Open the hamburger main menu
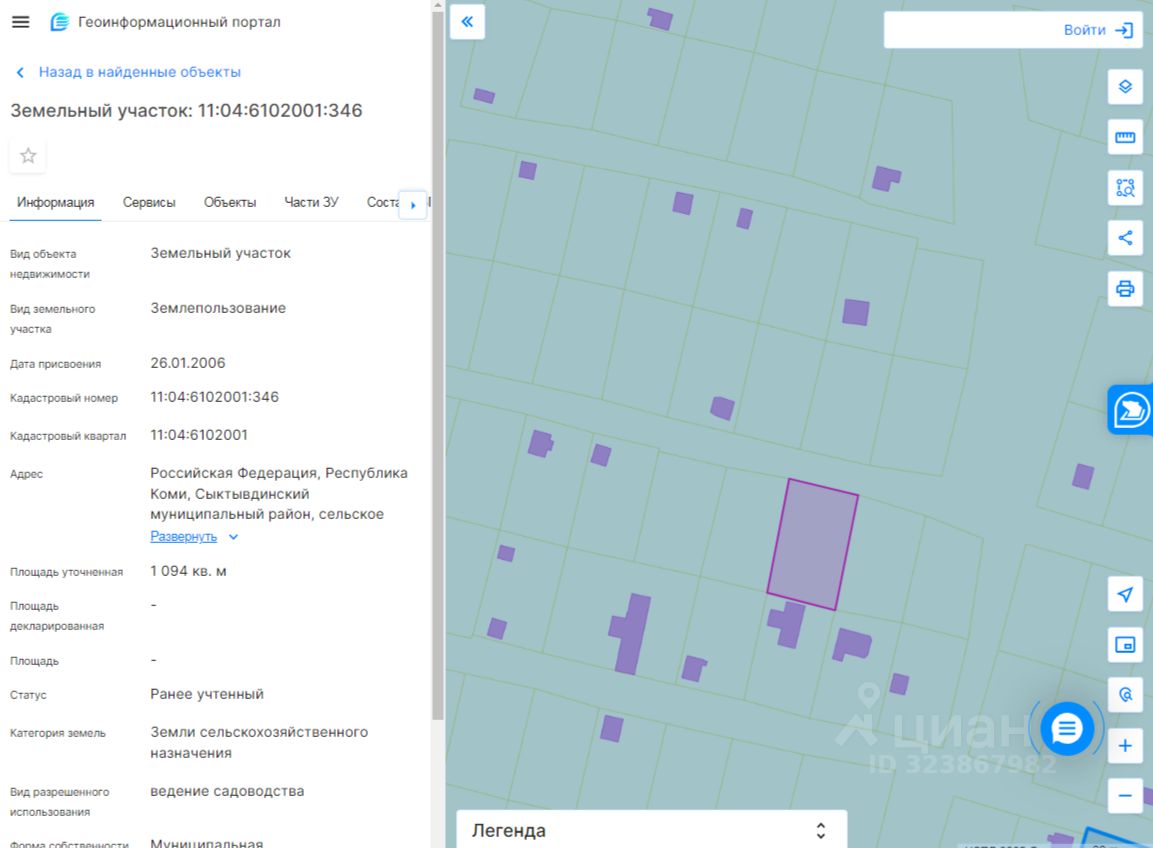 click(x=20, y=22)
